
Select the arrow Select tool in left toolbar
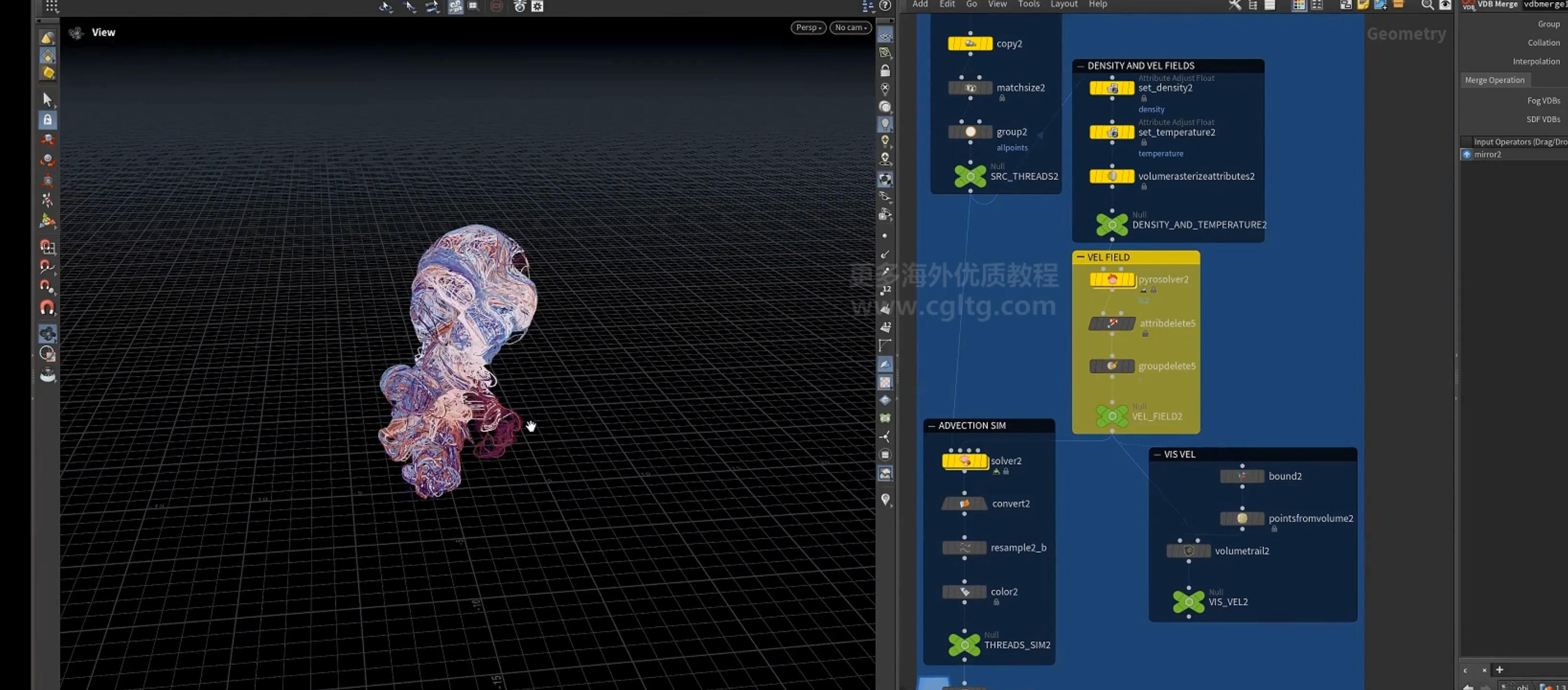[48, 99]
